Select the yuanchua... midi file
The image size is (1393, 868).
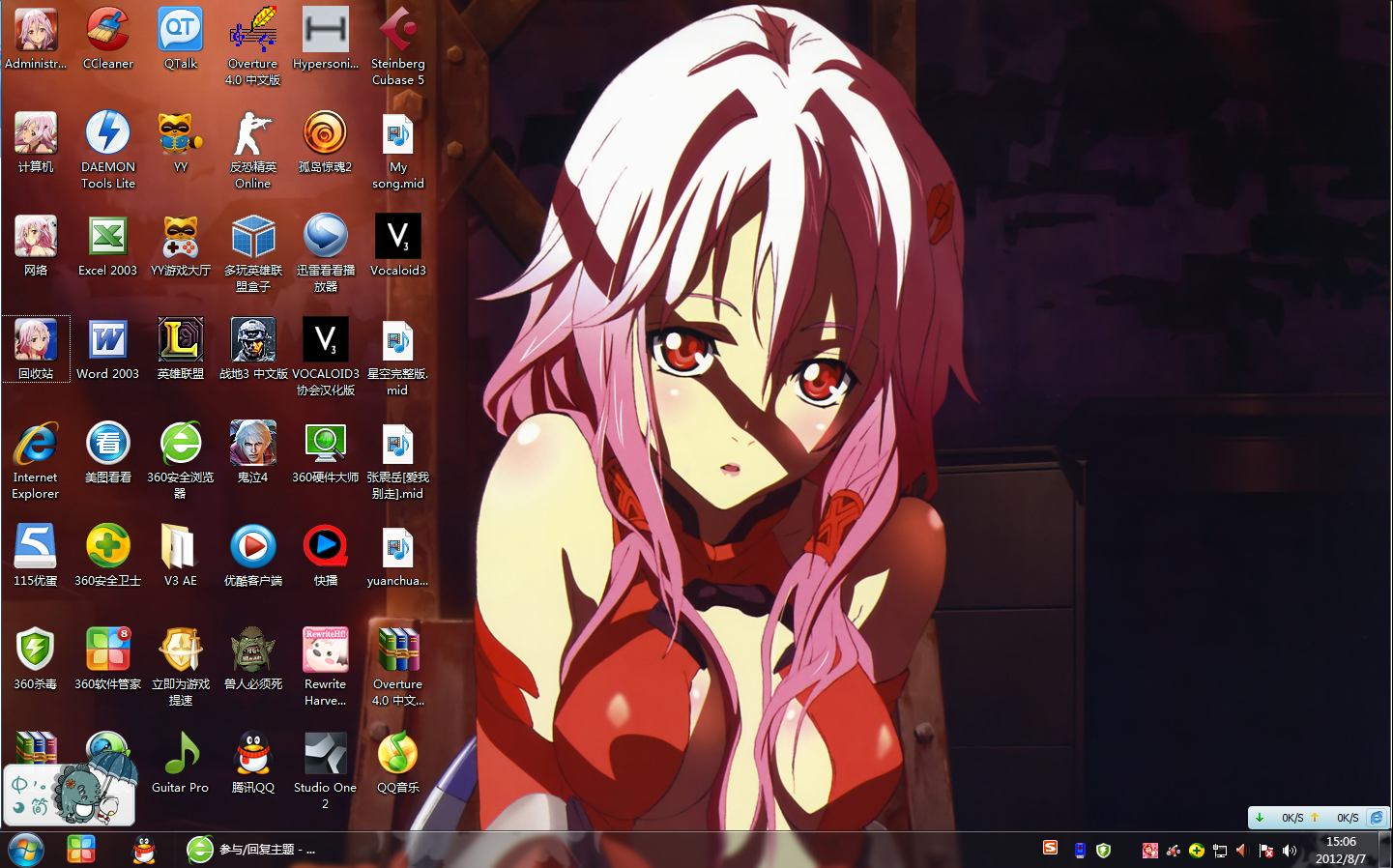[398, 556]
